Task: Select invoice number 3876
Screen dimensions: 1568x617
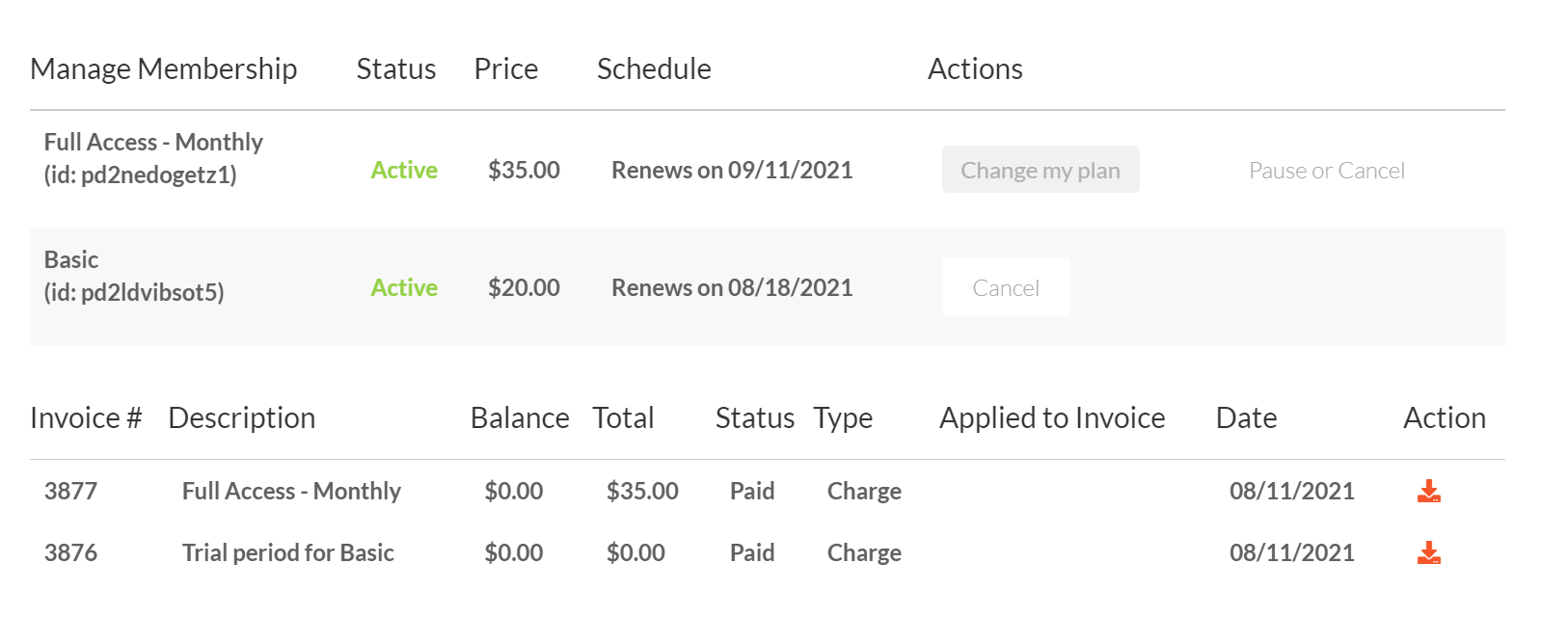Action: (70, 553)
